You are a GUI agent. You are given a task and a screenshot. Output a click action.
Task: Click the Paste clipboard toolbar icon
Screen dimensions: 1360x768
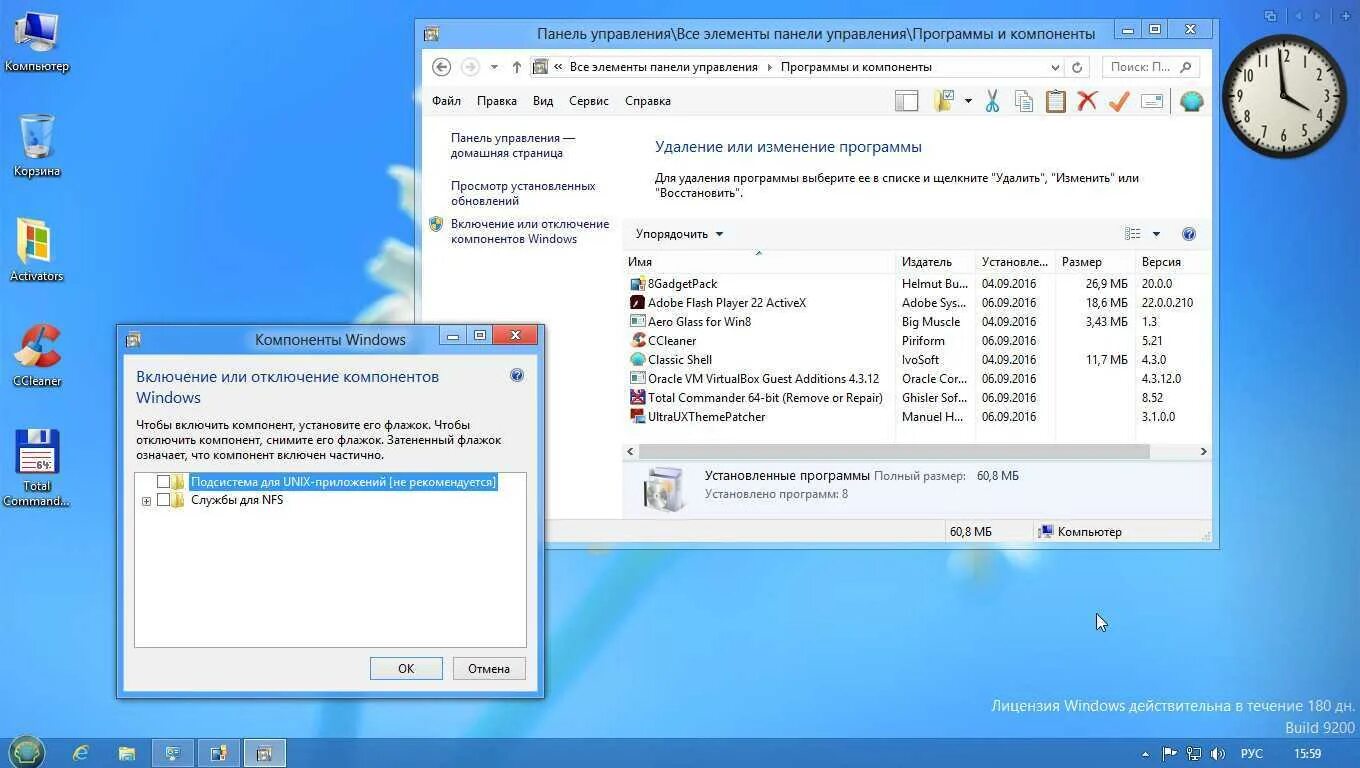(1055, 101)
